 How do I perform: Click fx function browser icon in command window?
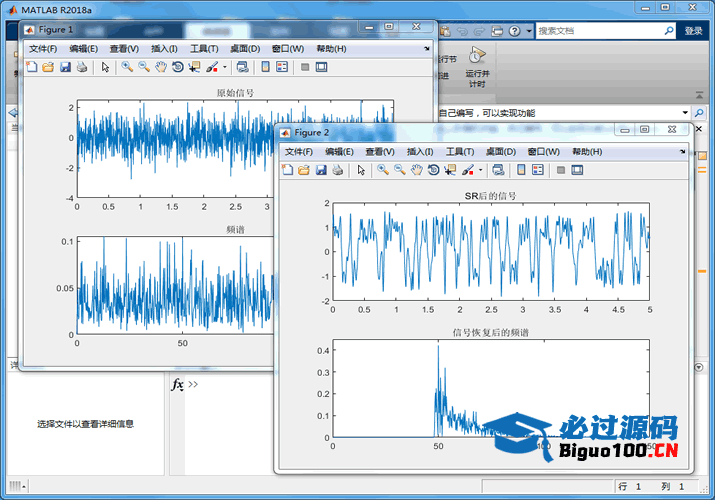click(x=177, y=385)
